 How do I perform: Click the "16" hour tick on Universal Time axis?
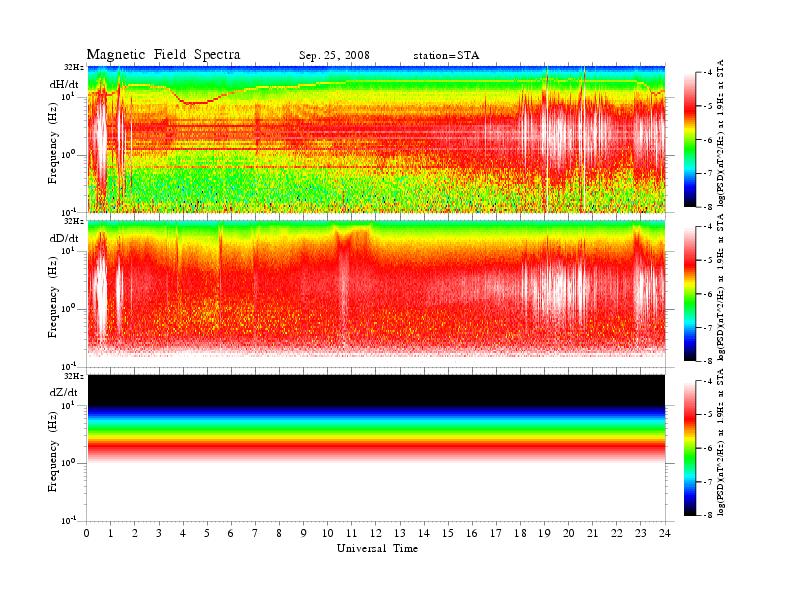(x=472, y=533)
